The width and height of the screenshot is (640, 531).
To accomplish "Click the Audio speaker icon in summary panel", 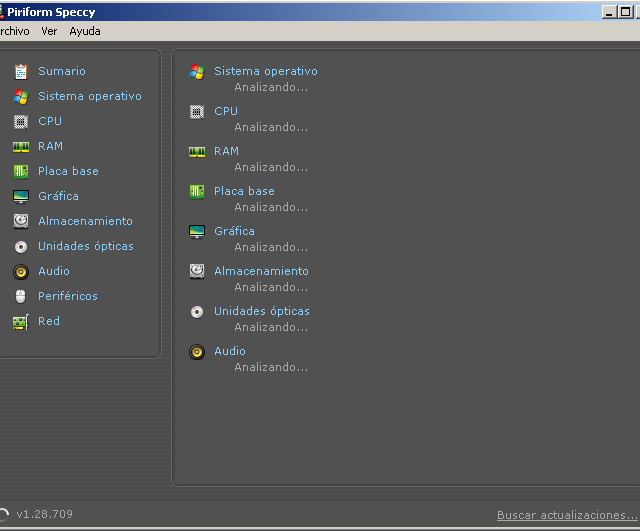I will (197, 352).
